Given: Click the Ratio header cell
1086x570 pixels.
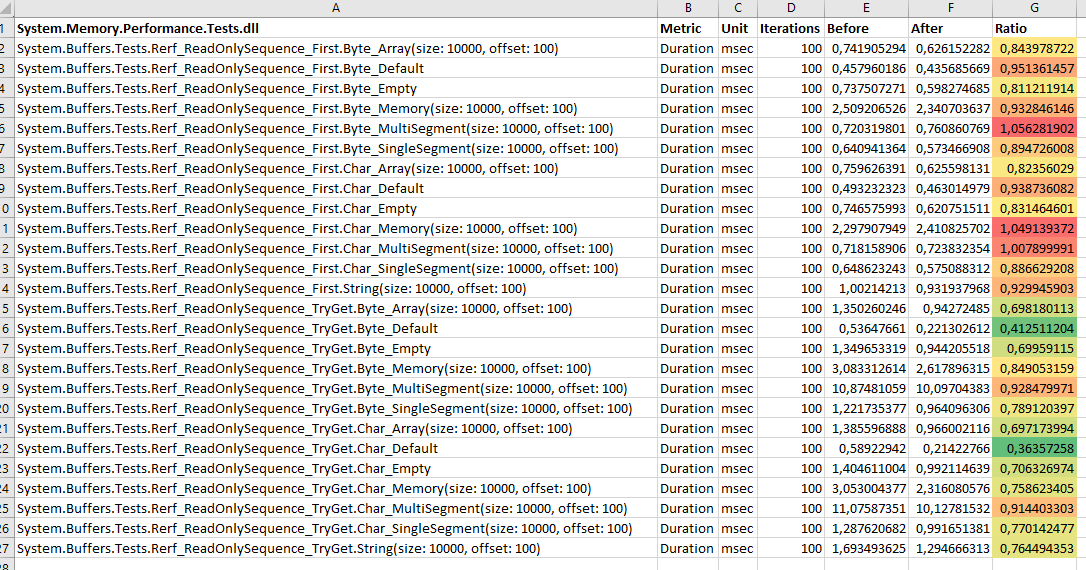Looking at the screenshot, I should (x=1035, y=28).
